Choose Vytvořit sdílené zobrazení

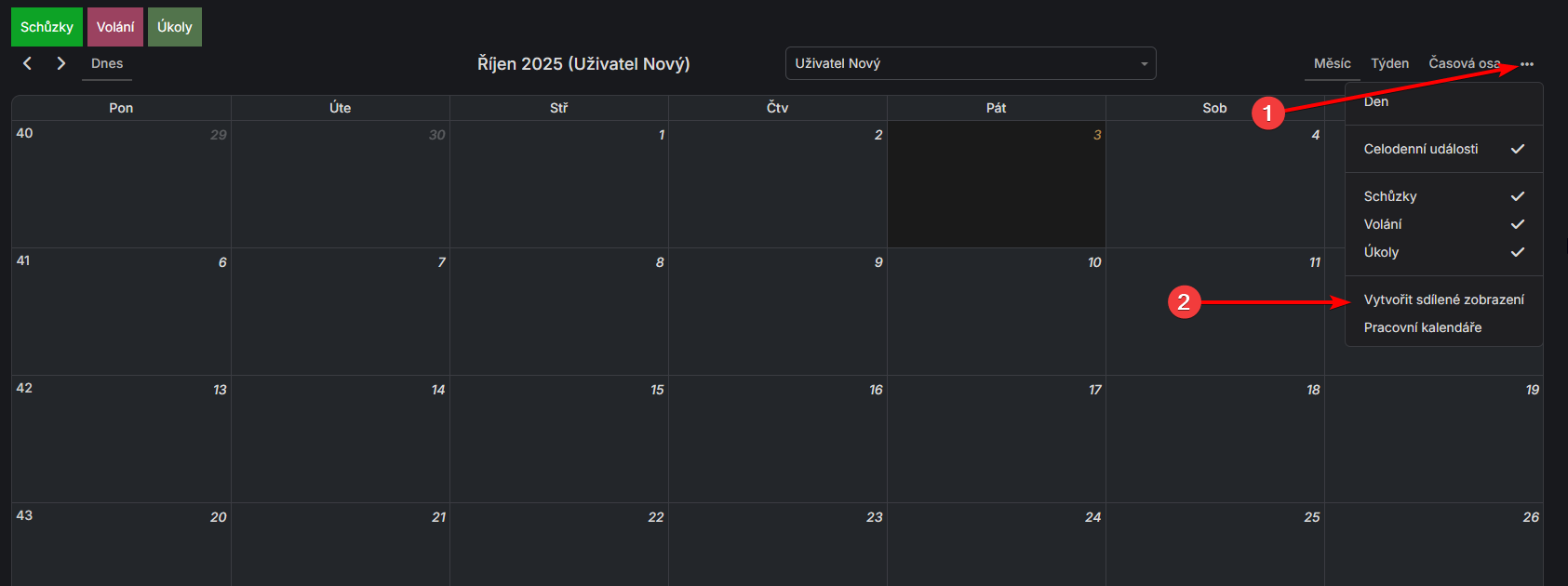pos(1443,300)
